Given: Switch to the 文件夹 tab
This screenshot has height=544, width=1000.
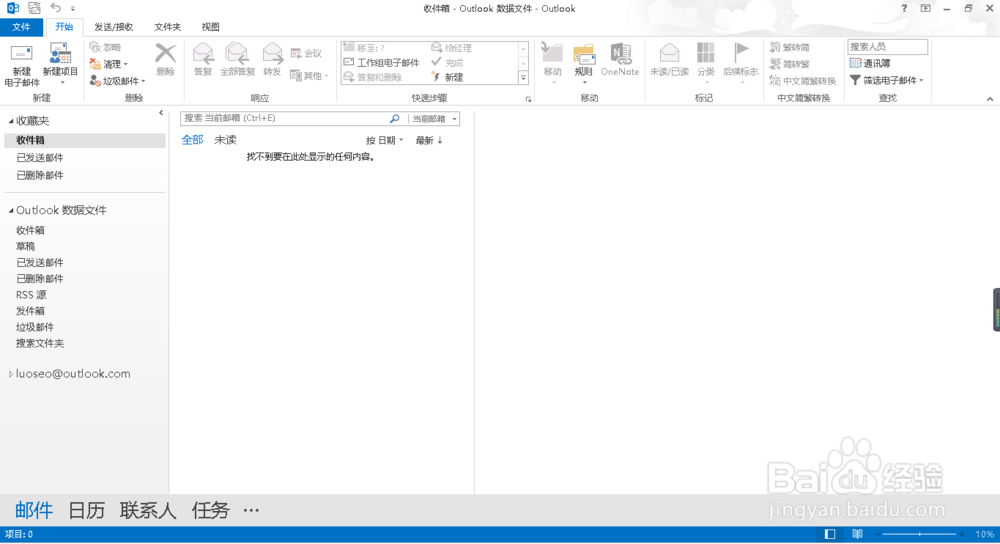Looking at the screenshot, I should (167, 27).
